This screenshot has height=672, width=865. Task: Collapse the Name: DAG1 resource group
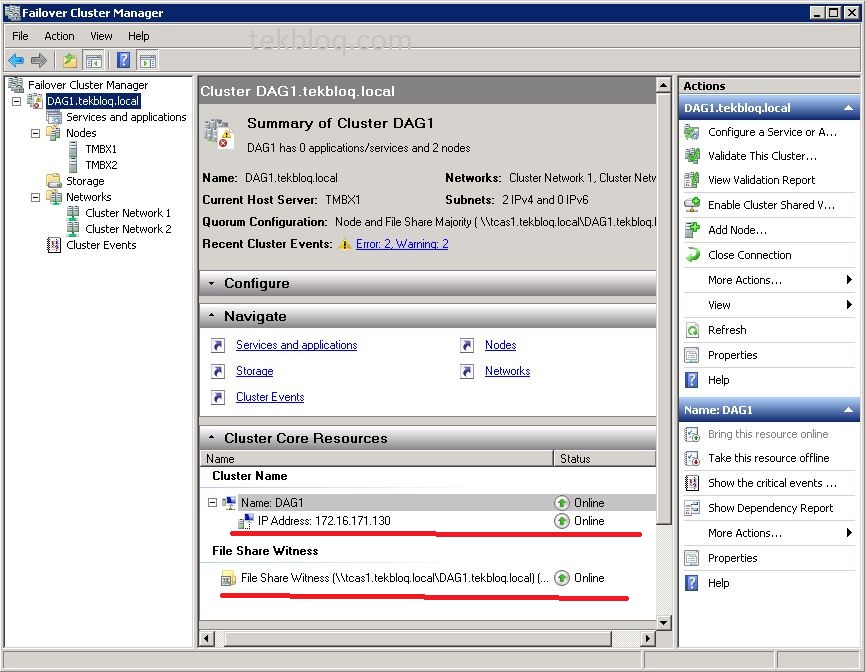point(212,503)
